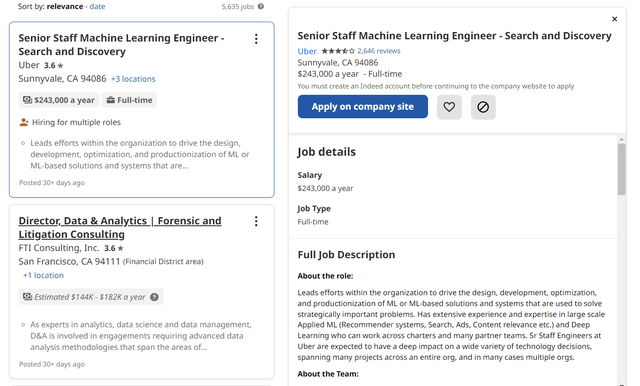
Task: Click the $243,000 a year salary tag
Action: point(59,100)
